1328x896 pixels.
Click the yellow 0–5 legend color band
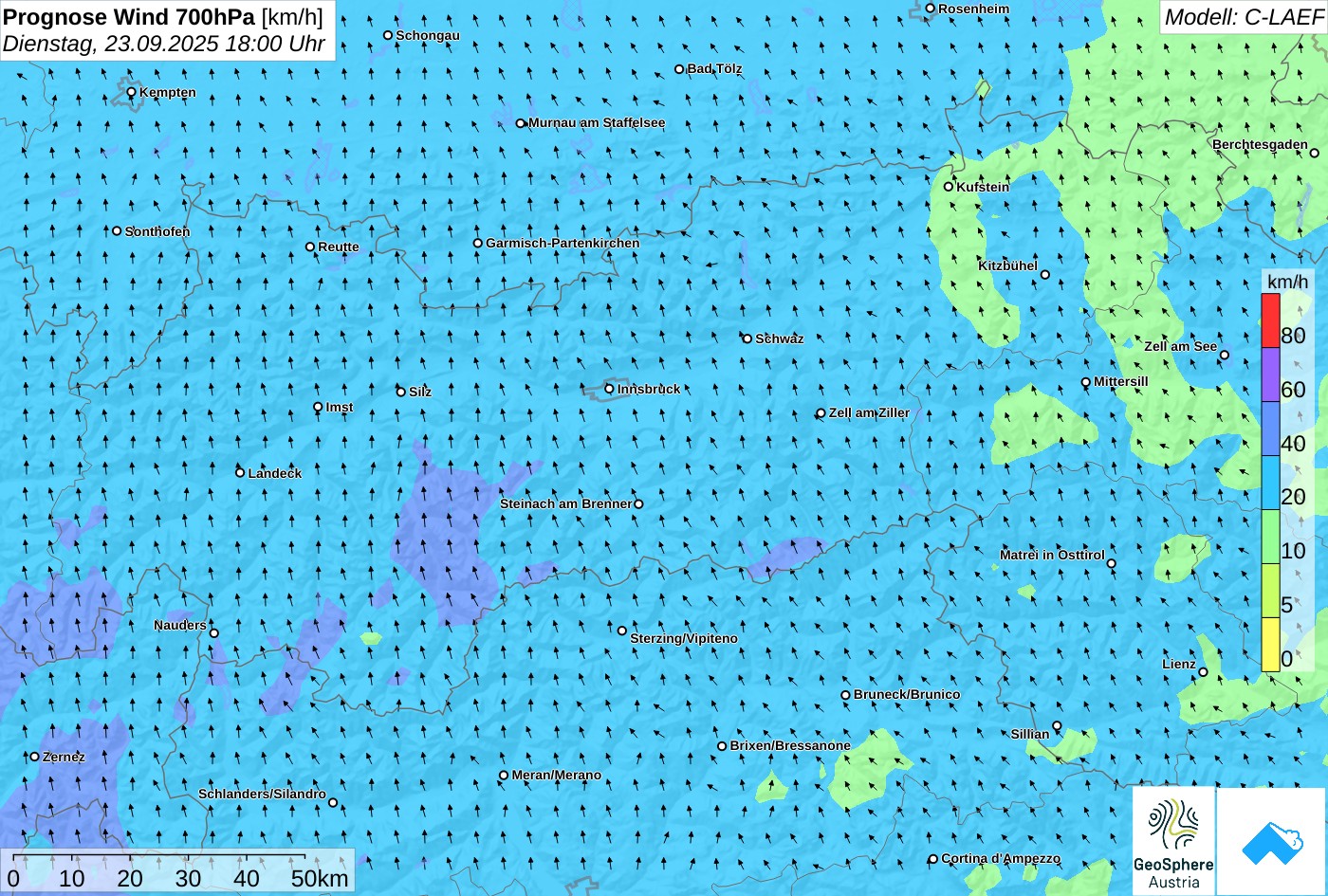[x=1270, y=645]
